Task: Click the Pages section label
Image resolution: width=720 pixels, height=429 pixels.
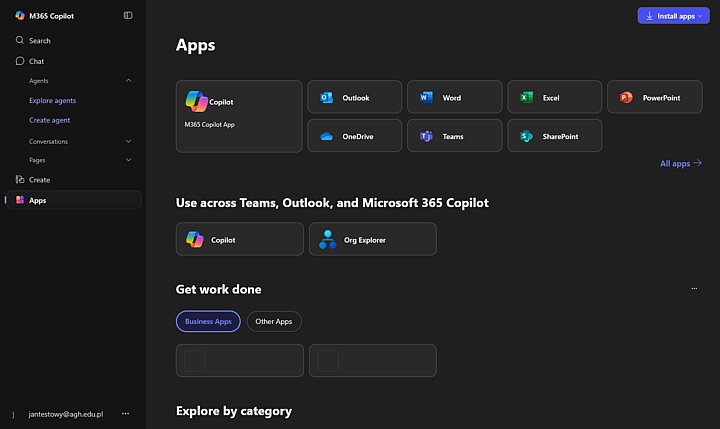Action: (x=37, y=160)
